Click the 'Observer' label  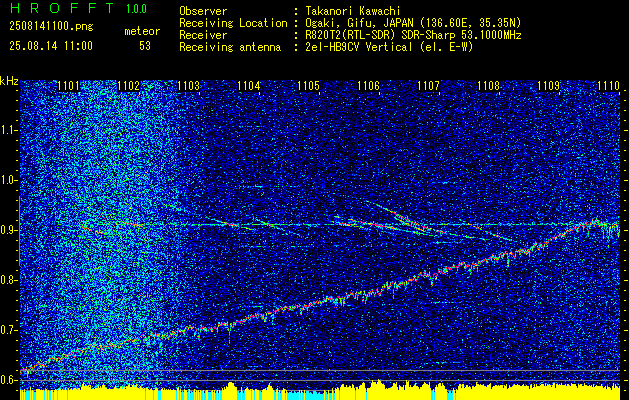(203, 11)
